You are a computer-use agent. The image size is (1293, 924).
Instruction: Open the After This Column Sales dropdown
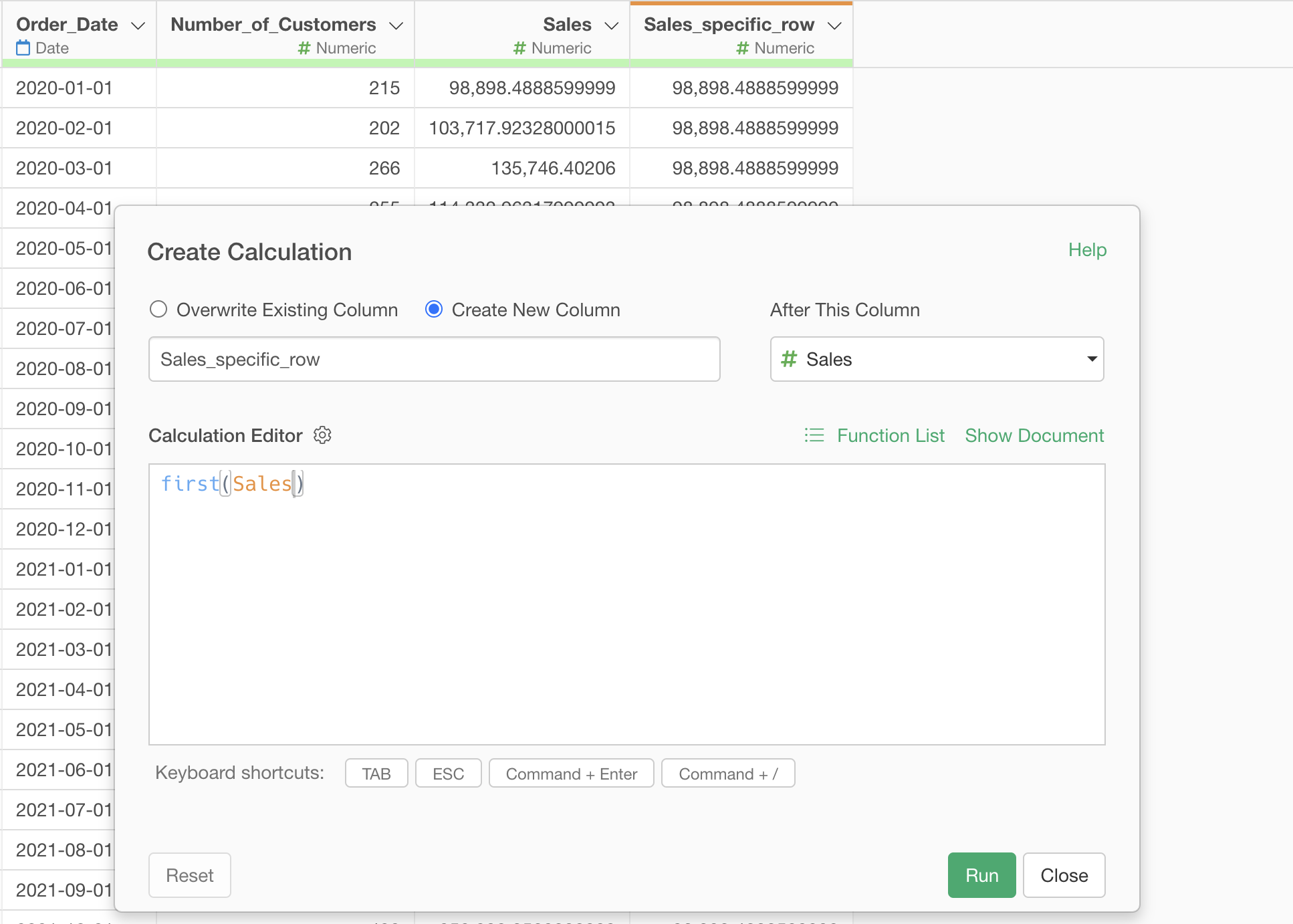click(x=937, y=359)
